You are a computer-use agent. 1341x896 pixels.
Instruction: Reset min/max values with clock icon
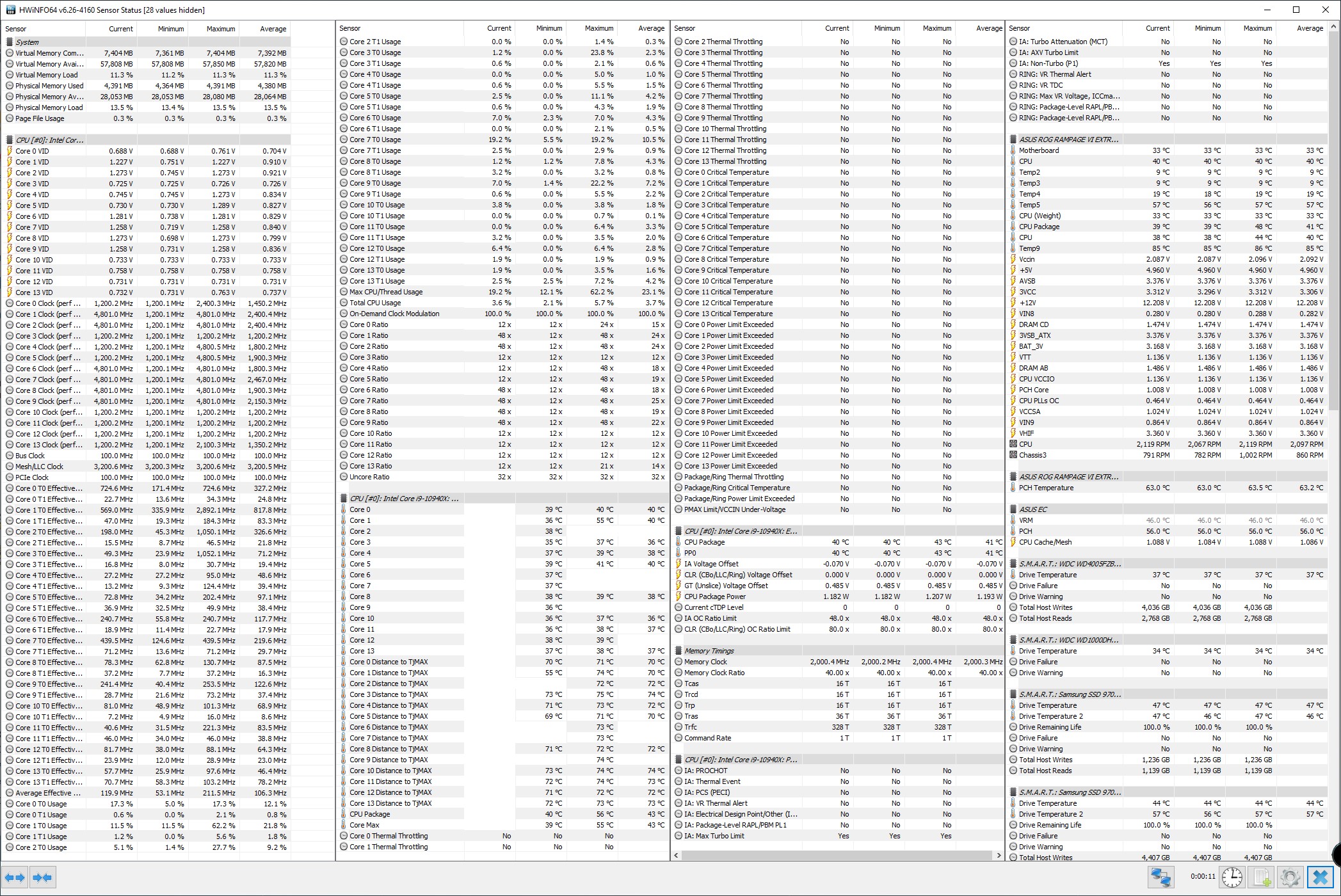pyautogui.click(x=1232, y=877)
